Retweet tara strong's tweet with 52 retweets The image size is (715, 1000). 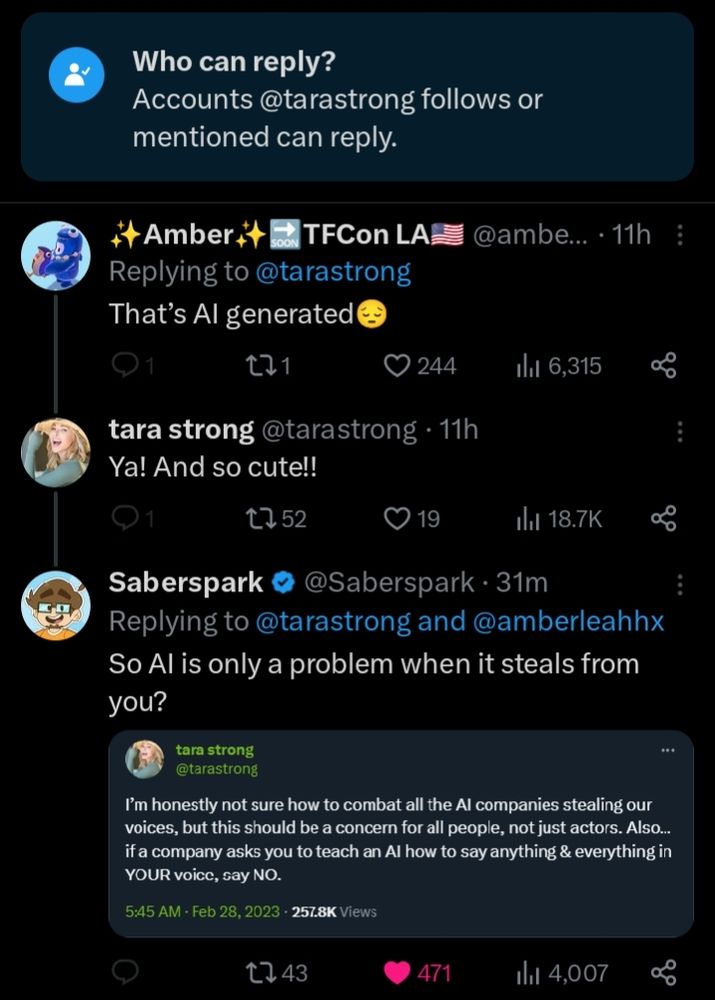tap(260, 518)
